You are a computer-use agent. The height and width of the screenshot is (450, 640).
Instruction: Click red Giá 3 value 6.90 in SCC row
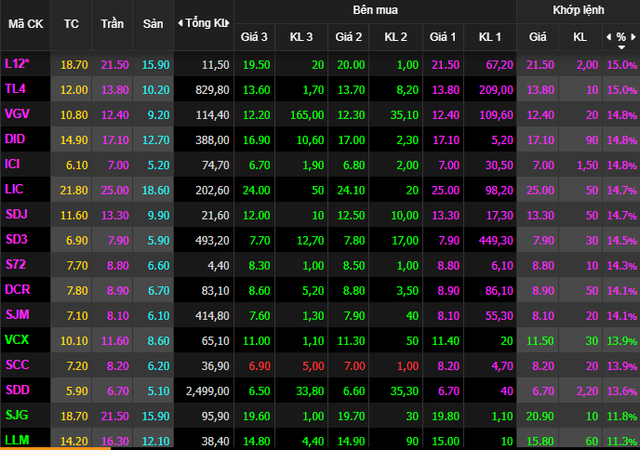pos(260,366)
